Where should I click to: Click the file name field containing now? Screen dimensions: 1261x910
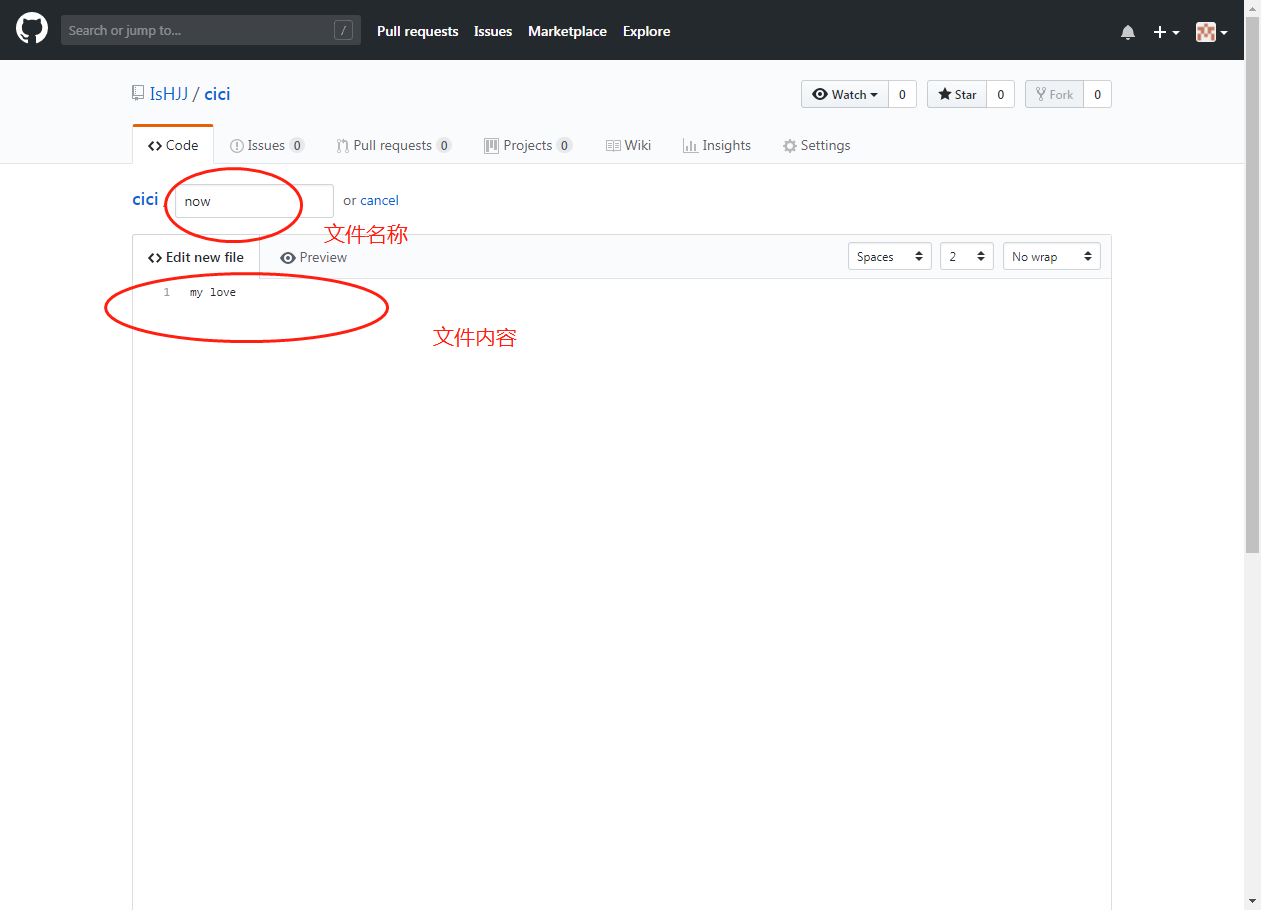point(254,201)
